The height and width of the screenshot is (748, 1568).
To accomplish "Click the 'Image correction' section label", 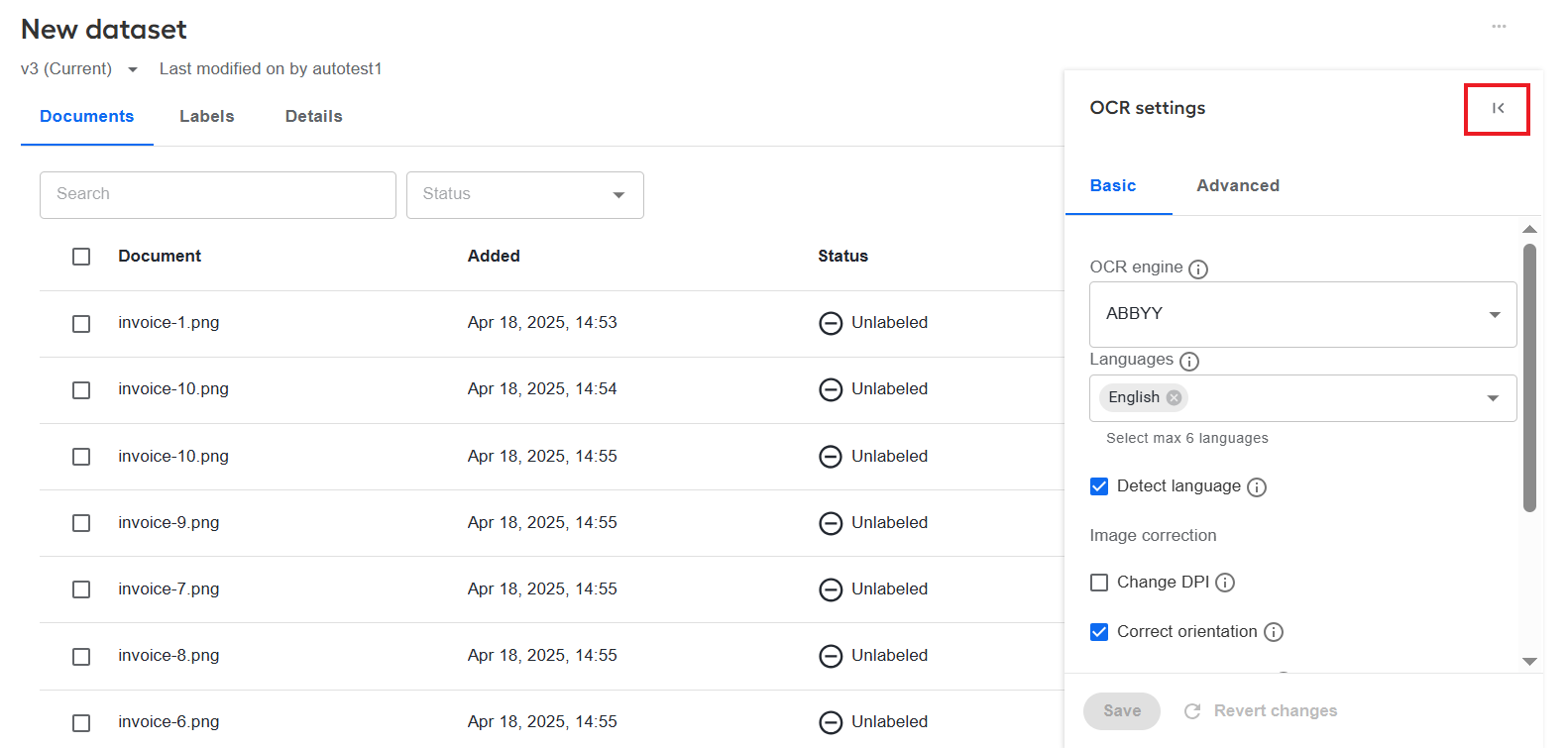I will [1153, 536].
